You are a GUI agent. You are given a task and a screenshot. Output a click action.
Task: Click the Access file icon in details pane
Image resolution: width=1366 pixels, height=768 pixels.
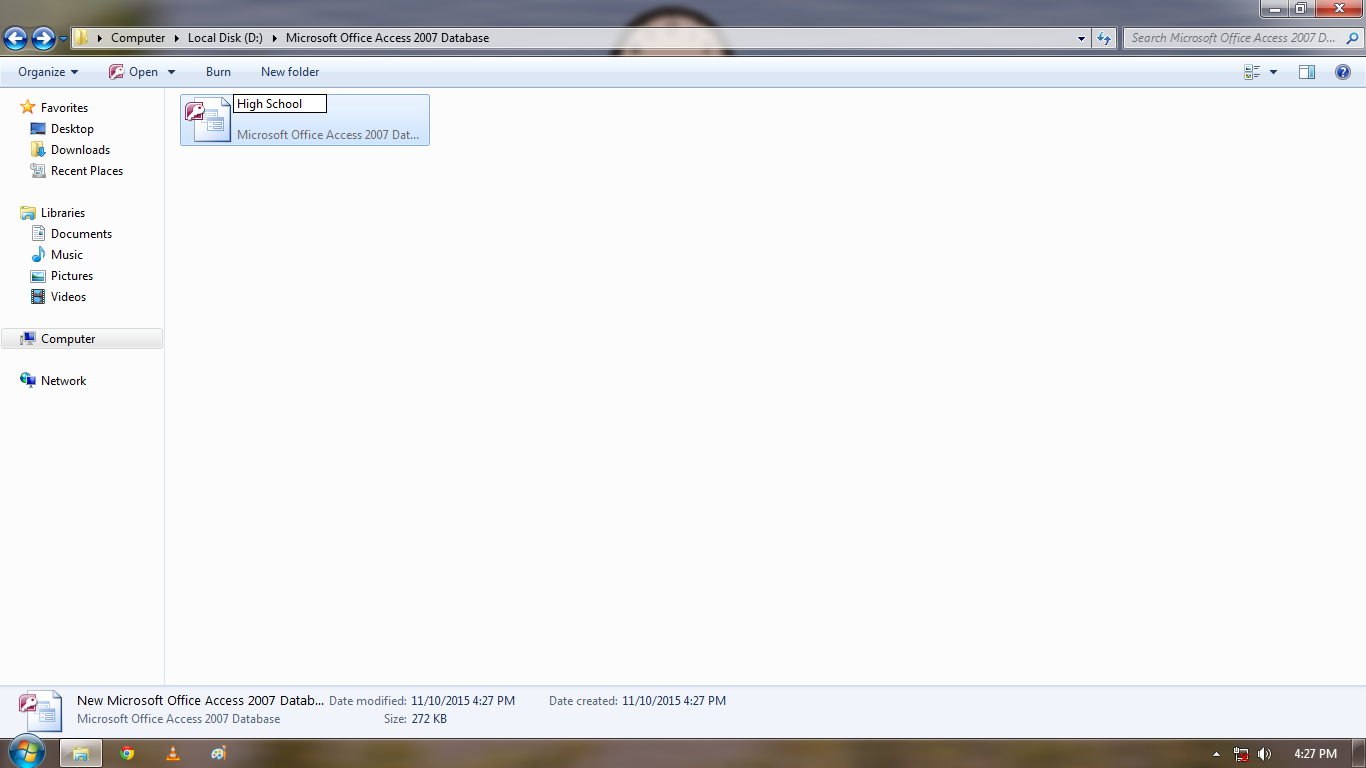(40, 711)
